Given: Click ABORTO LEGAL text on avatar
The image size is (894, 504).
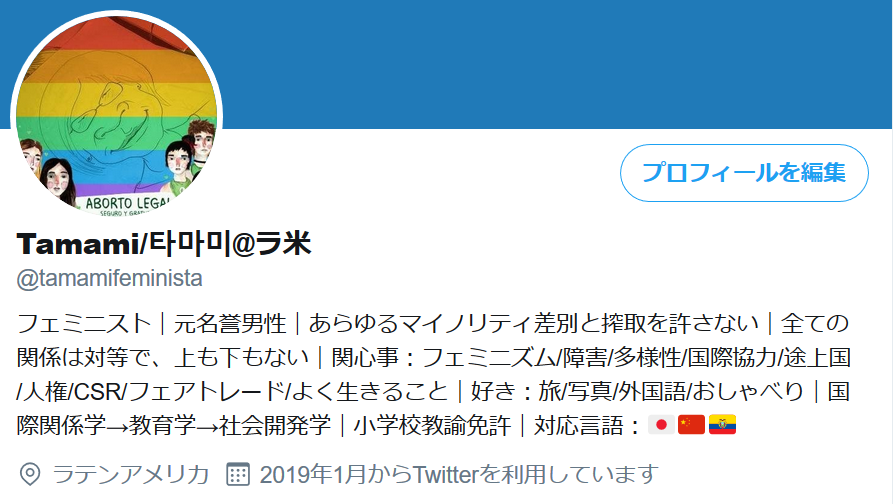Looking at the screenshot, I should [x=128, y=203].
